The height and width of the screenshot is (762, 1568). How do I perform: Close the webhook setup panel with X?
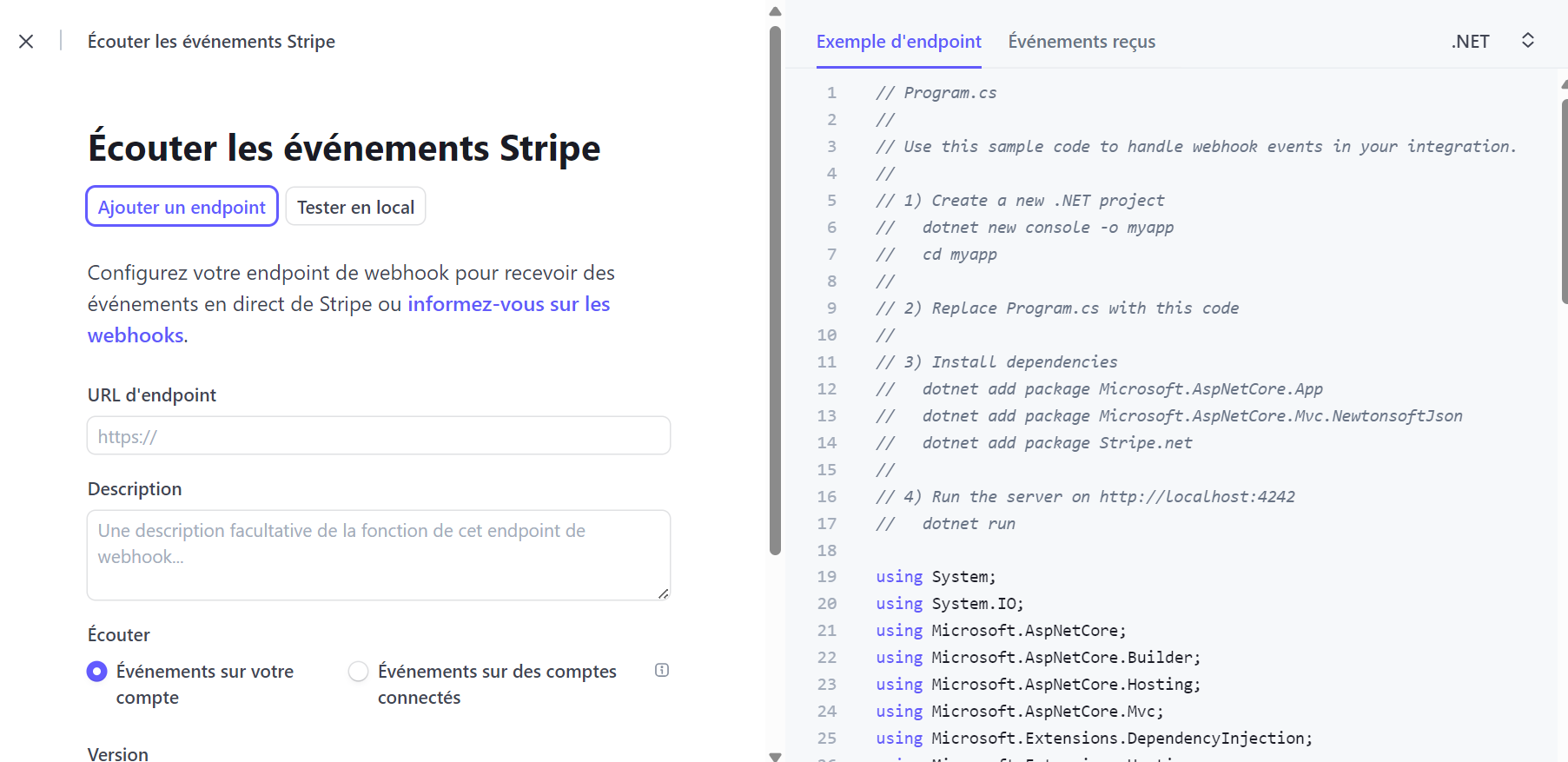coord(26,41)
